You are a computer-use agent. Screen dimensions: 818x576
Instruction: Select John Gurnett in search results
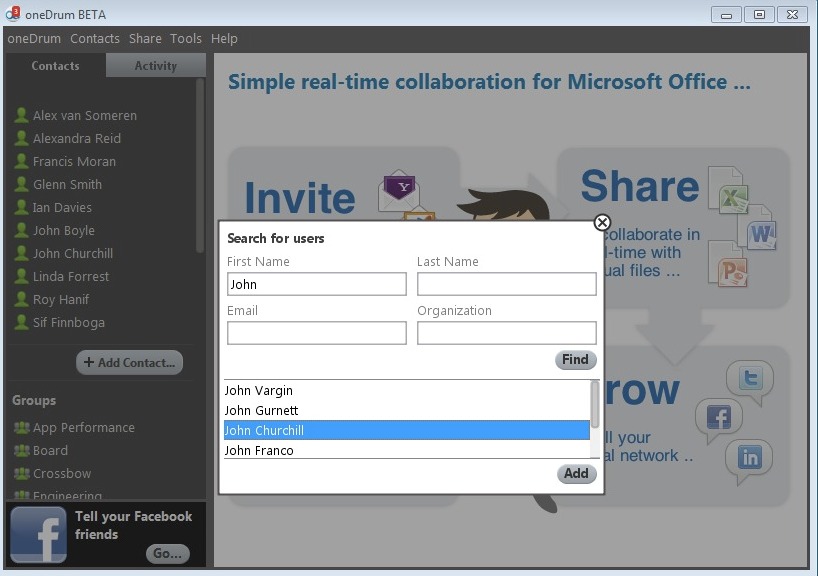click(x=407, y=410)
